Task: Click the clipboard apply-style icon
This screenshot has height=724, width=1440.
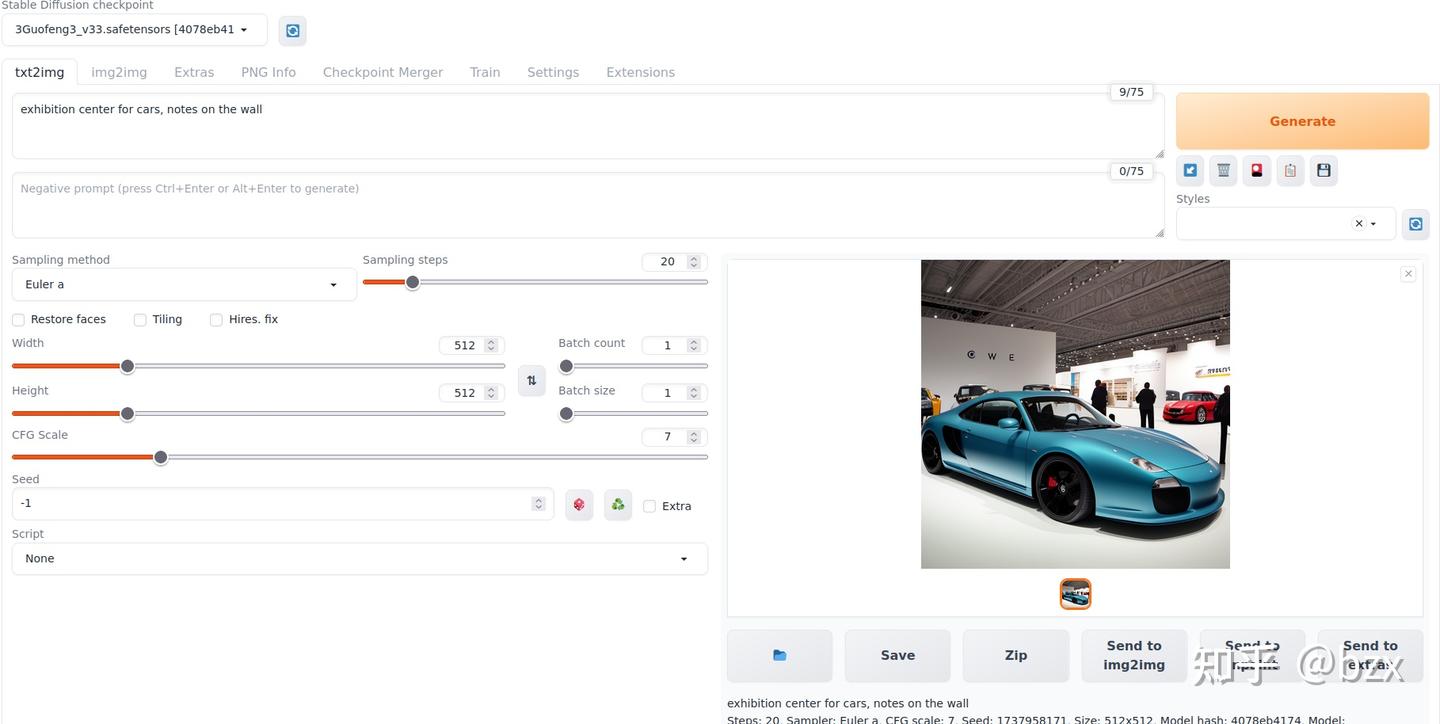Action: pyautogui.click(x=1290, y=170)
